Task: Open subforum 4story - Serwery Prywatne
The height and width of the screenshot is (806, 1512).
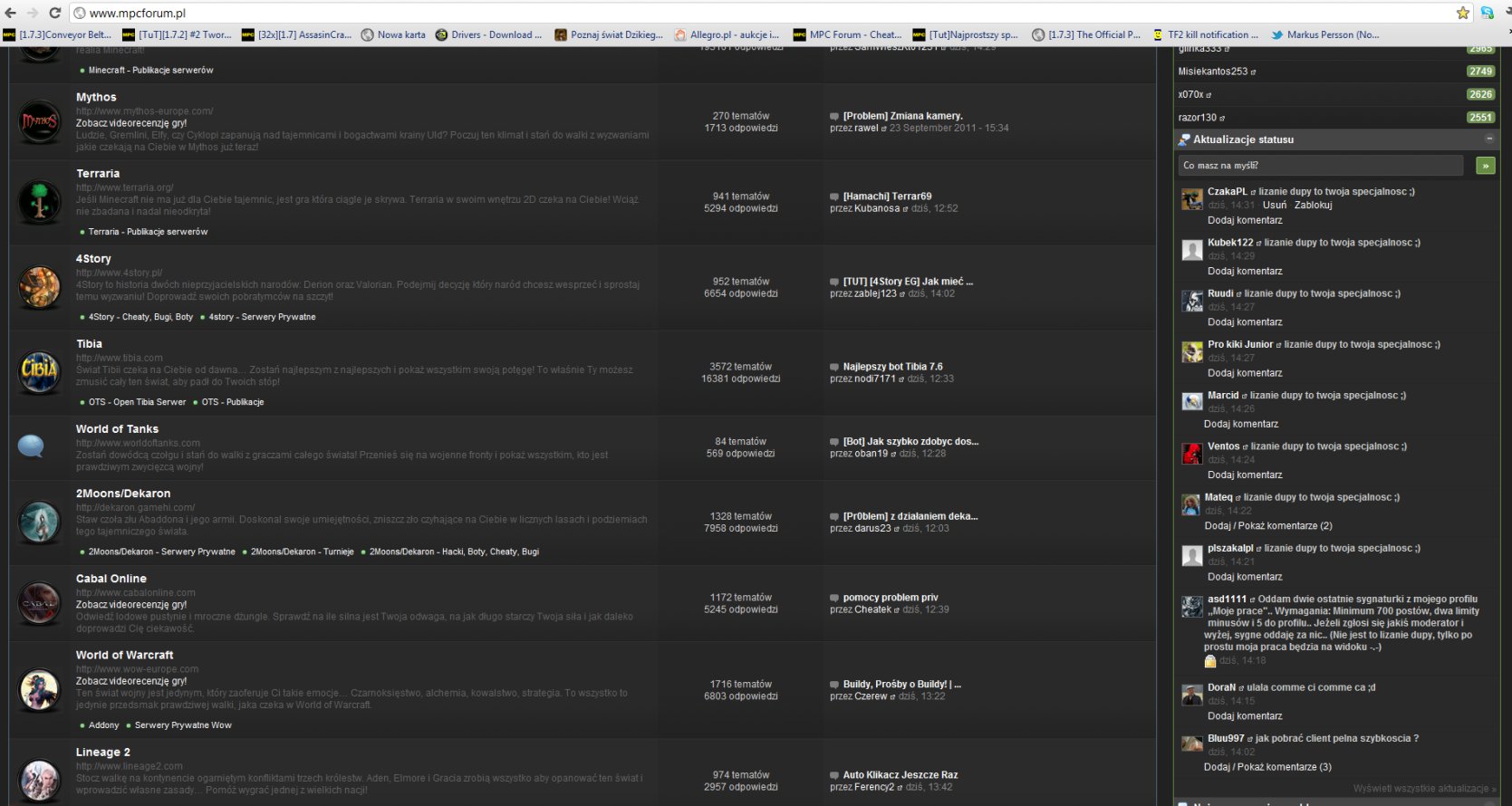Action: [x=262, y=317]
